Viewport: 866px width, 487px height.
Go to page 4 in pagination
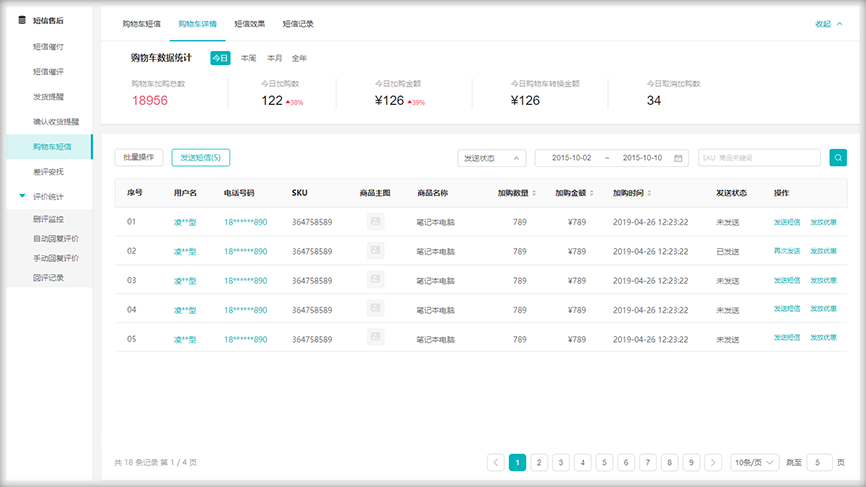[583, 463]
